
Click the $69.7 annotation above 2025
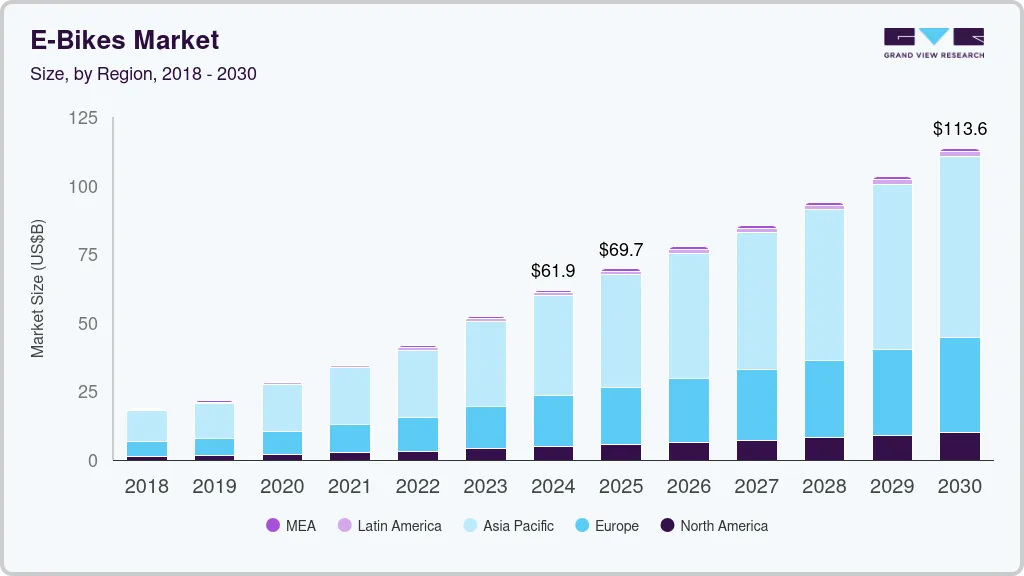click(x=621, y=250)
